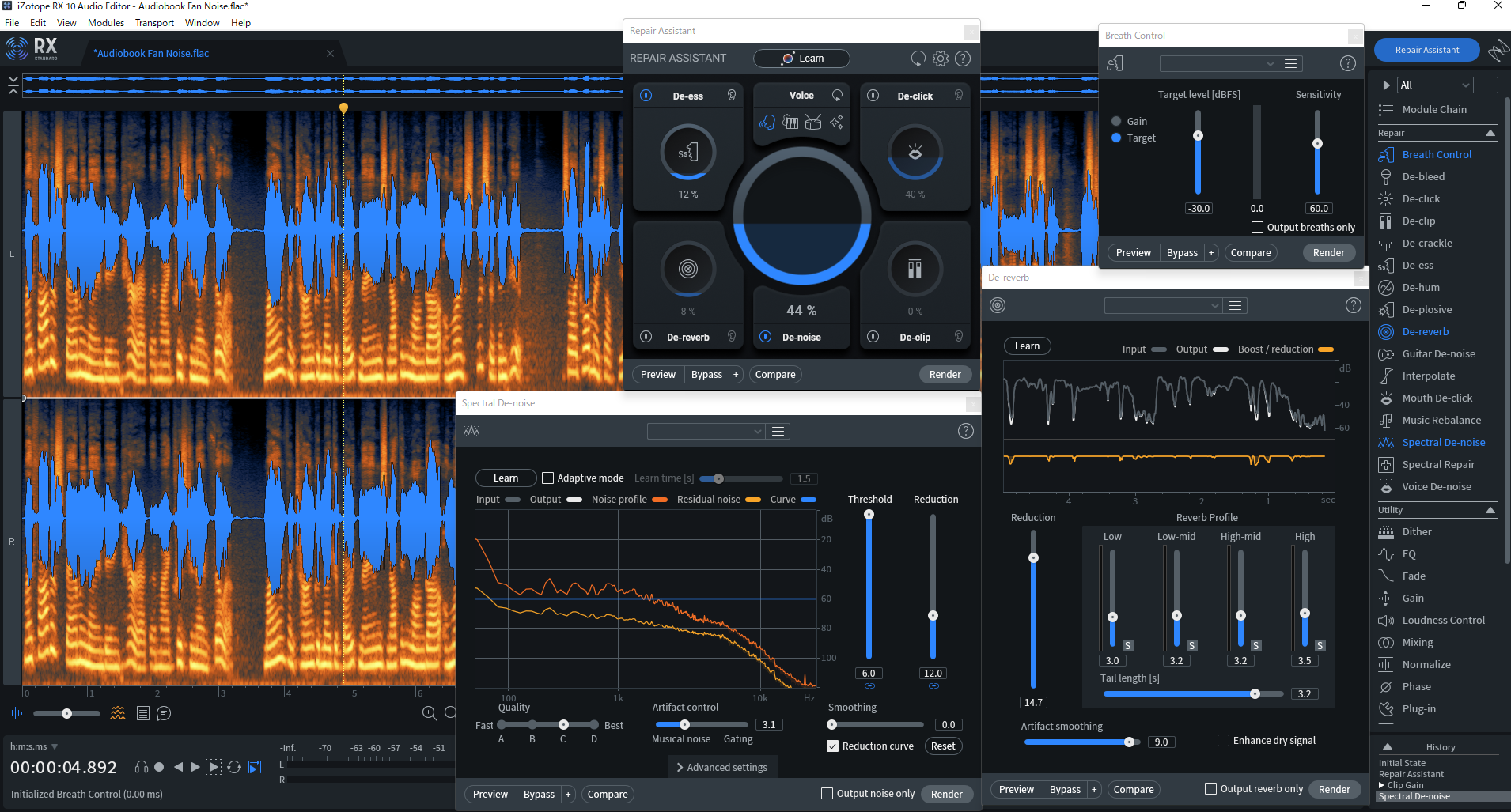Collapse the Repair modules section
1511x812 pixels.
tap(1490, 133)
